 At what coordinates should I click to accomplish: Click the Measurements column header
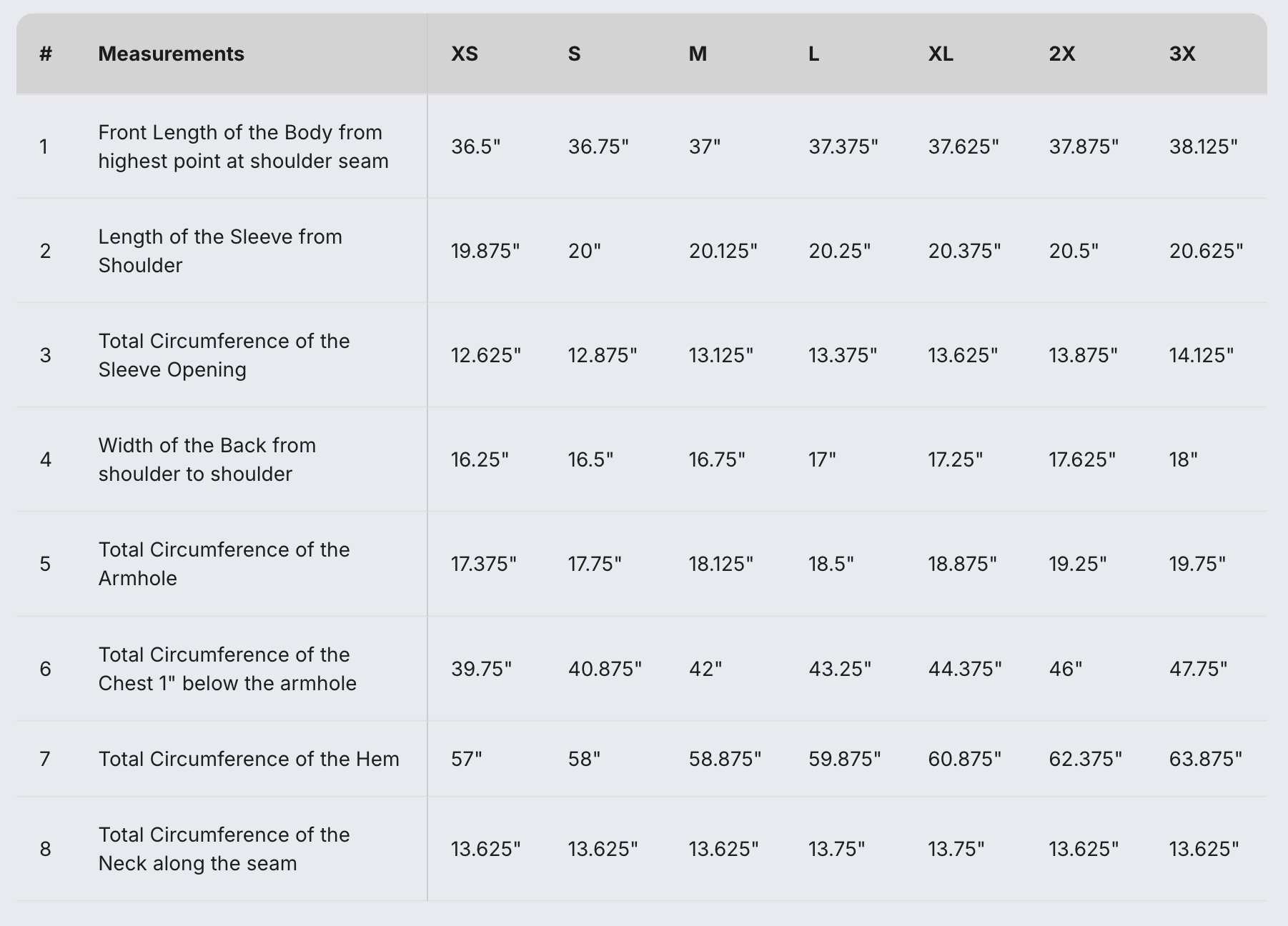click(171, 54)
